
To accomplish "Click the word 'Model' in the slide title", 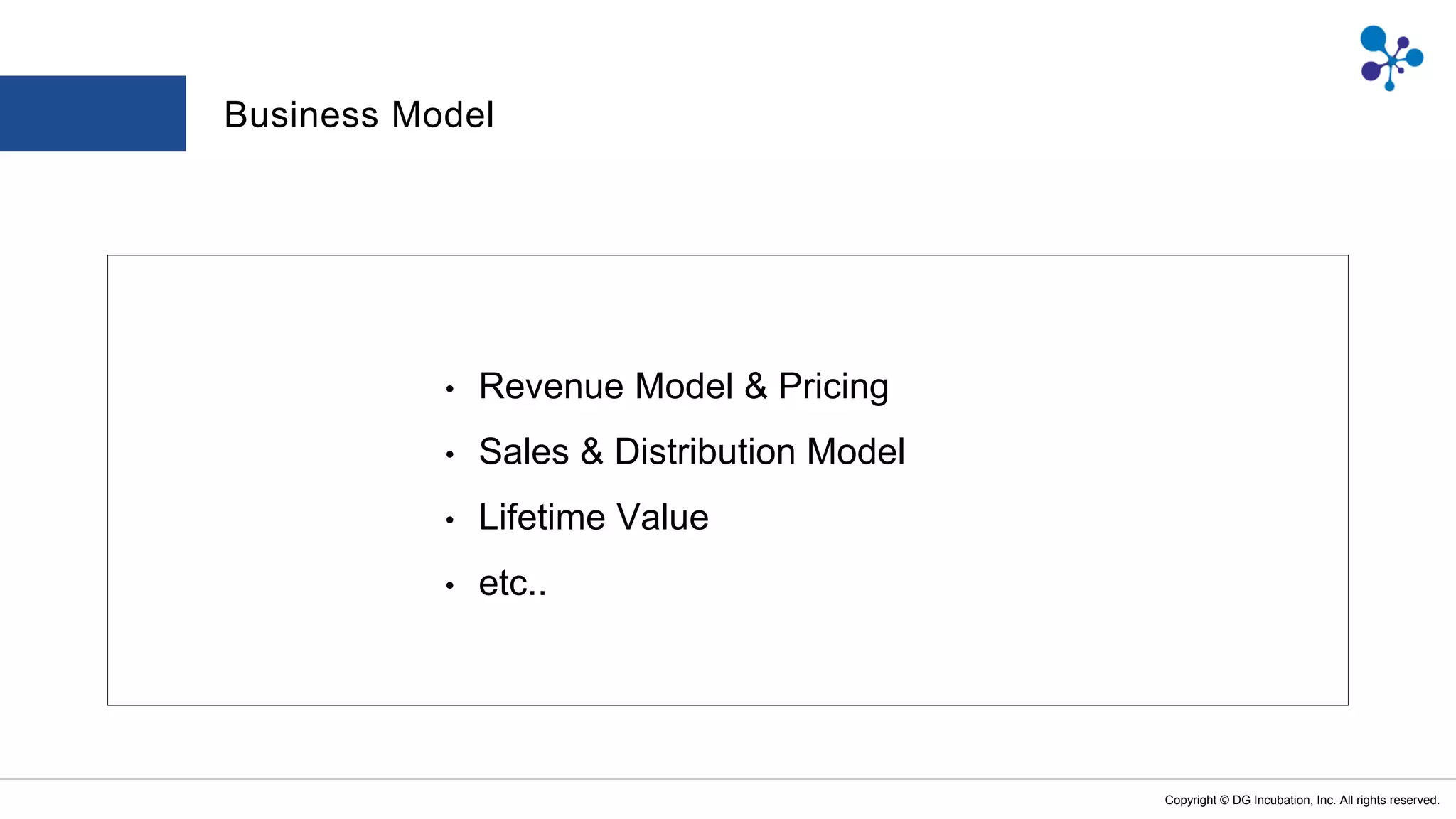I will (442, 114).
